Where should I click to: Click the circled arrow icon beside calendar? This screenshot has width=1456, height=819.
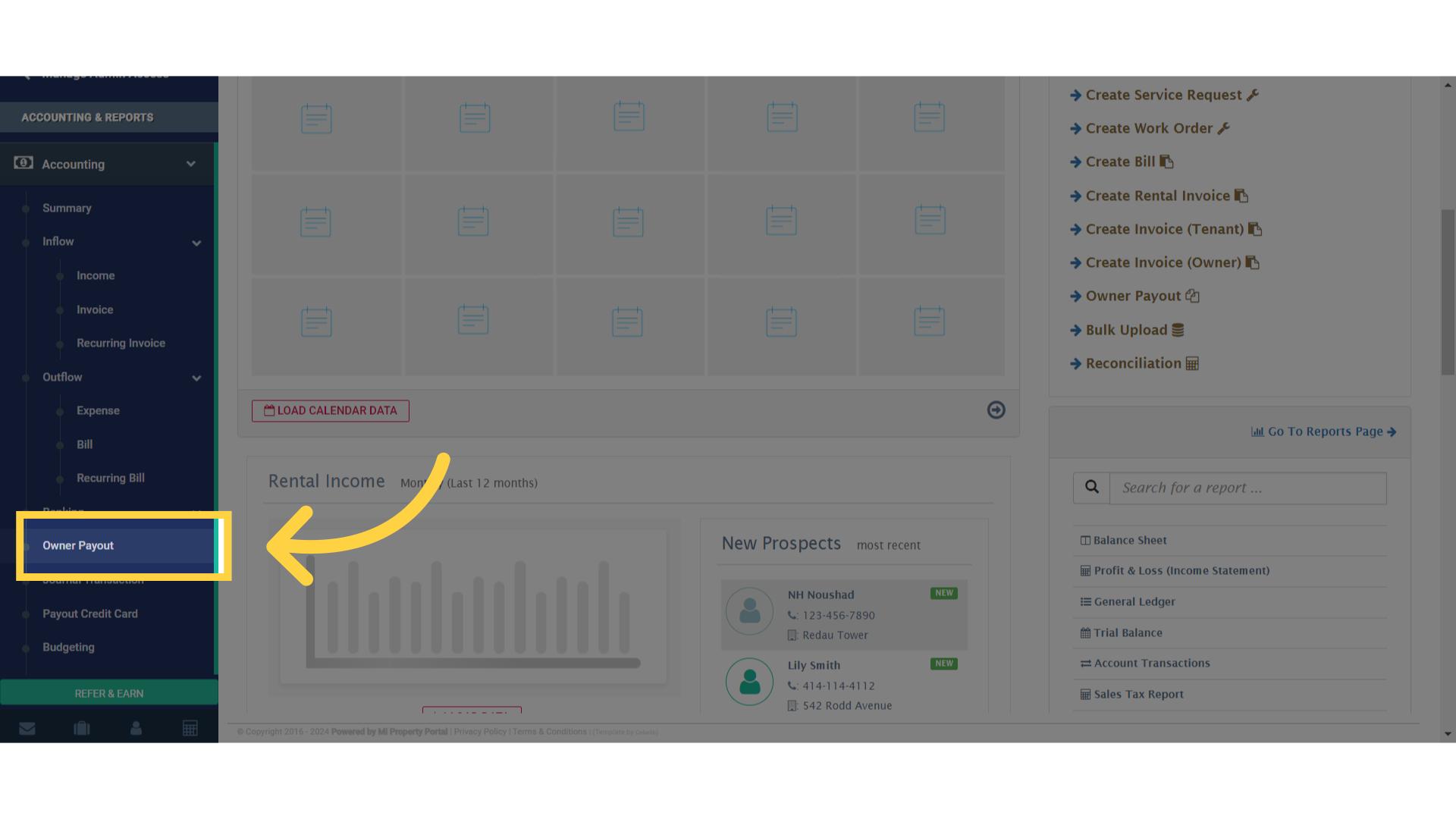pos(996,410)
